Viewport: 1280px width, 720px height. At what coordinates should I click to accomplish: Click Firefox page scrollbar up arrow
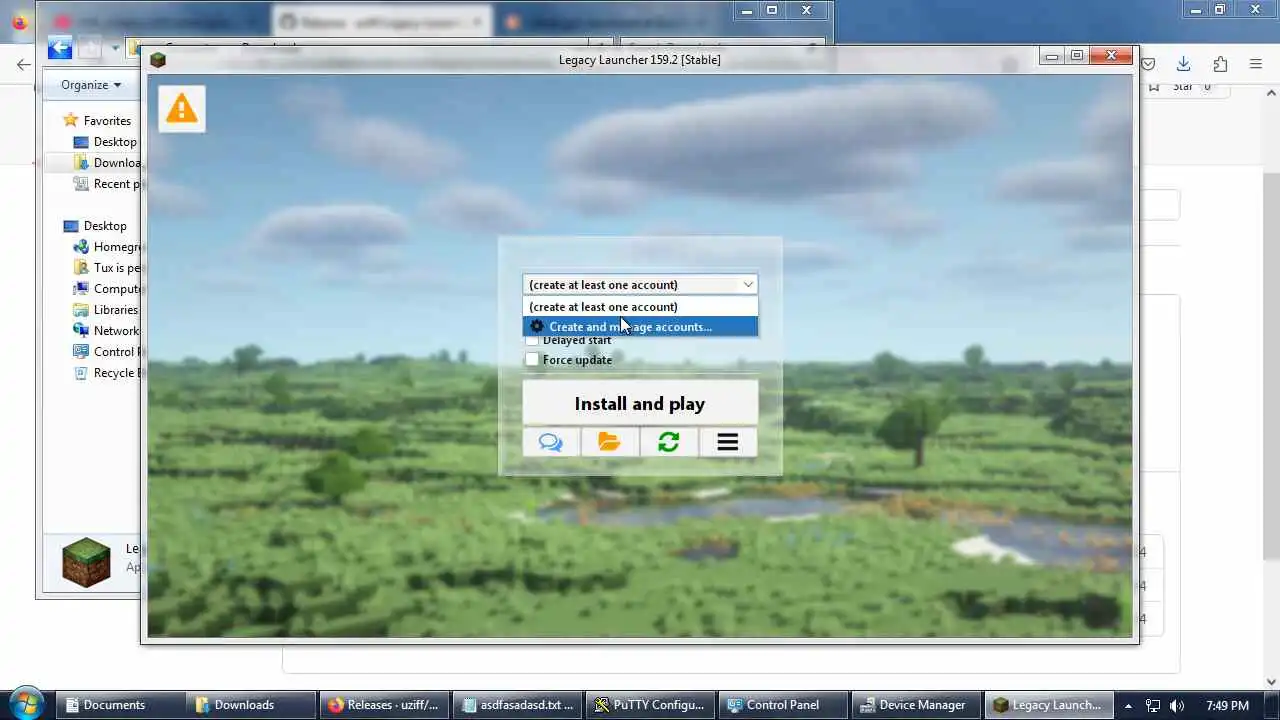(x=1271, y=92)
